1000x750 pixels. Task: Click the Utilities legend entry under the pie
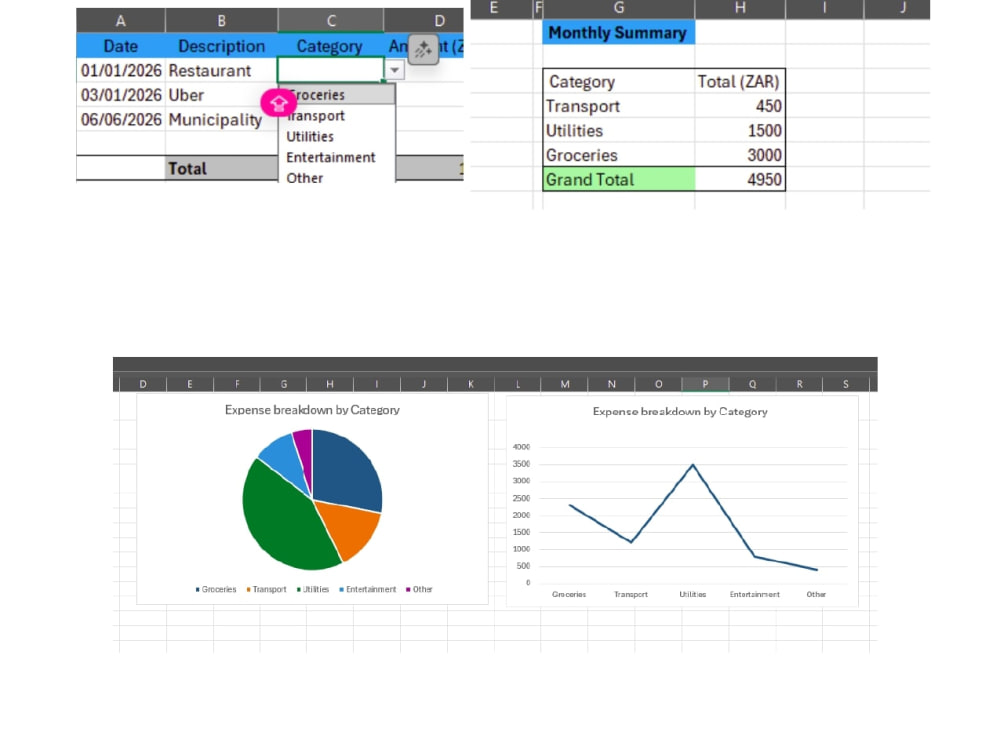(x=312, y=589)
